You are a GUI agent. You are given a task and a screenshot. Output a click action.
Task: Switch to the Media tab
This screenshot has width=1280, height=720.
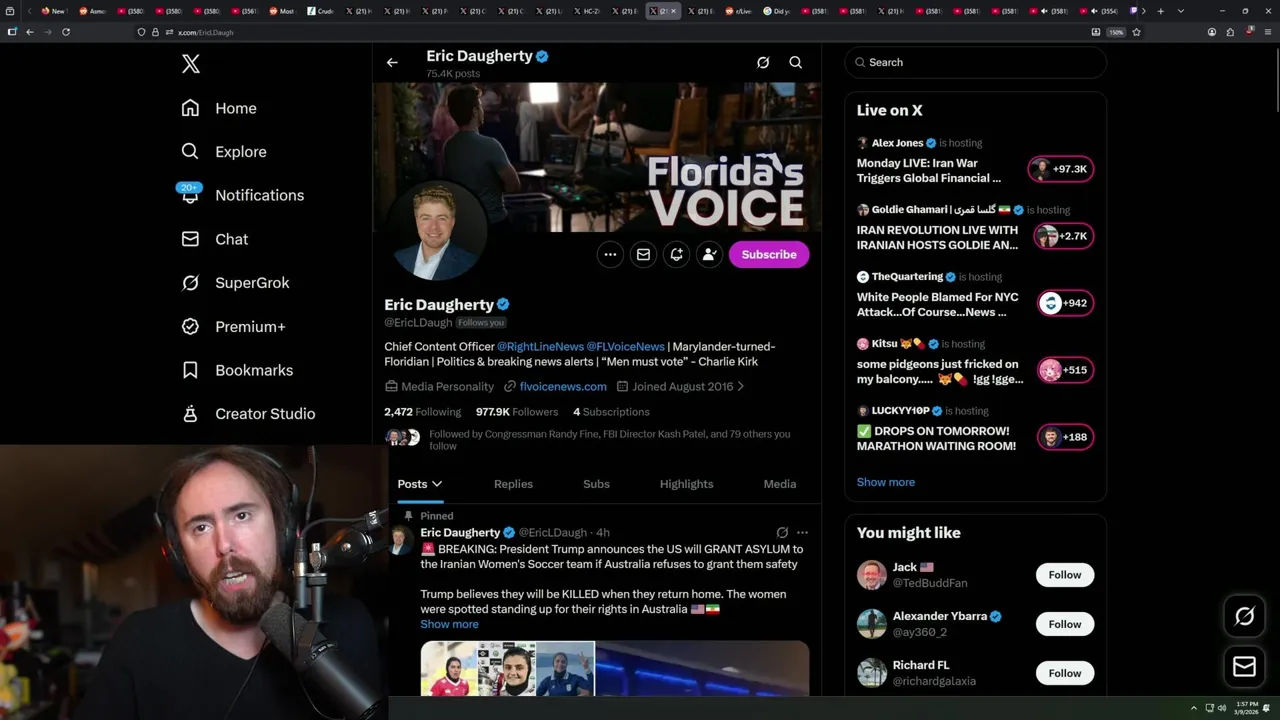(x=780, y=484)
